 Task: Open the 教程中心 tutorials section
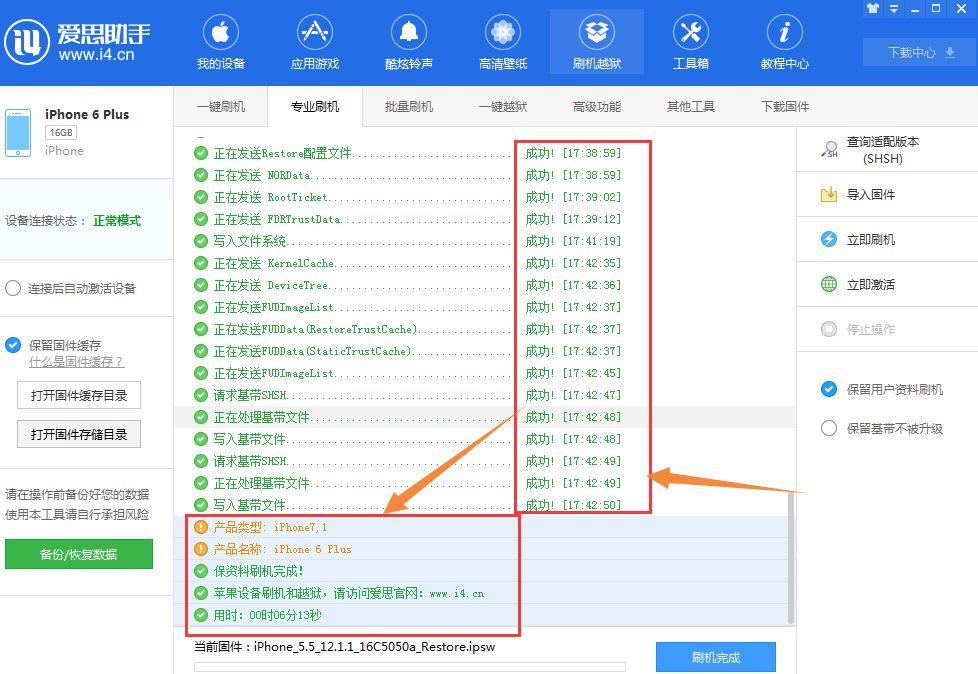click(x=785, y=42)
